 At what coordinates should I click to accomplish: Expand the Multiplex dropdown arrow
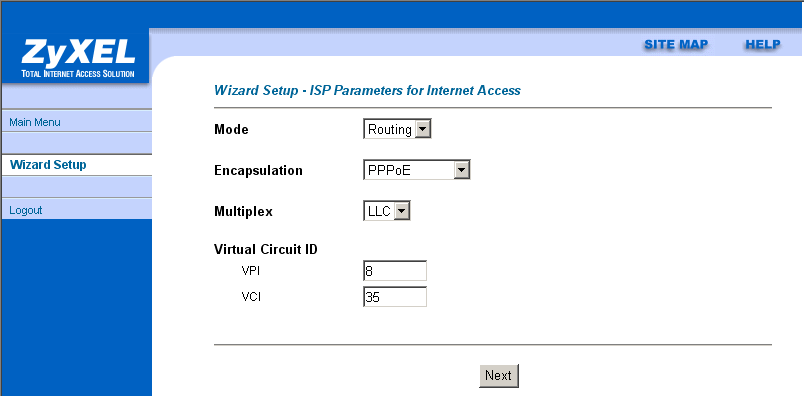pyautogui.click(x=401, y=211)
